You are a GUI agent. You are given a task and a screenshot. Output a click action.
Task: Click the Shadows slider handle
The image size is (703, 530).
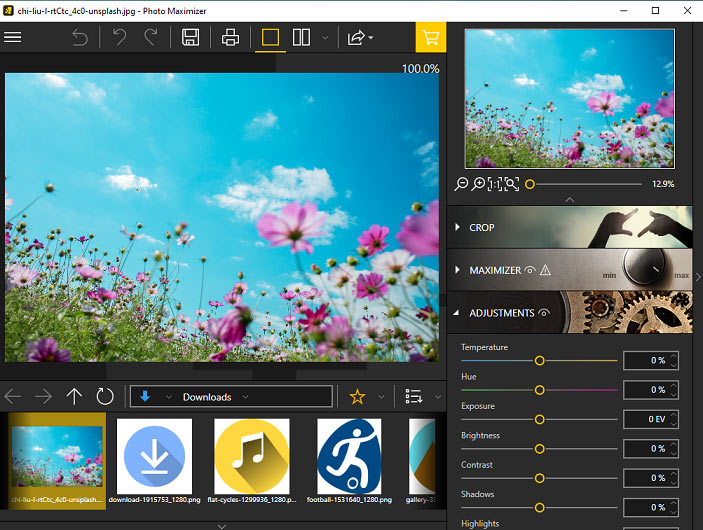539,508
